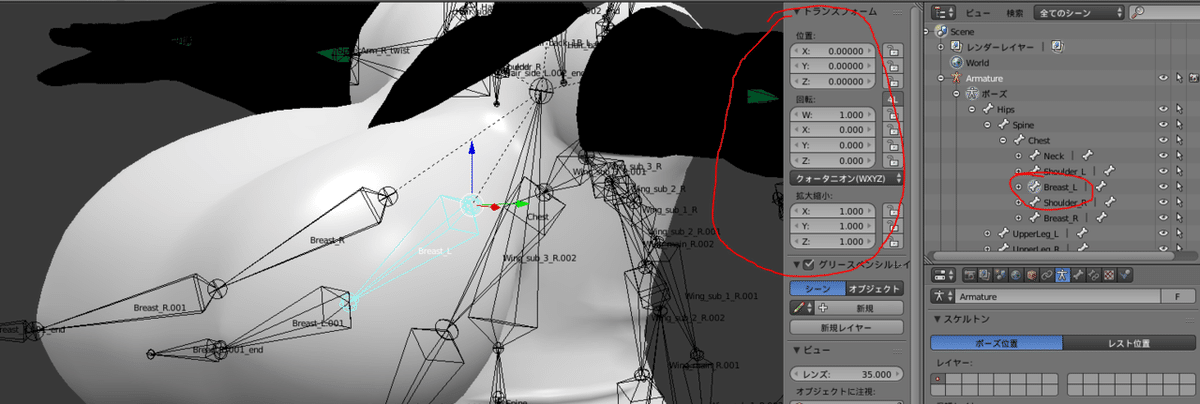This screenshot has width=1200, height=404.
Task: Toggle selectability arrow for Armature
Action: pyautogui.click(x=1181, y=78)
